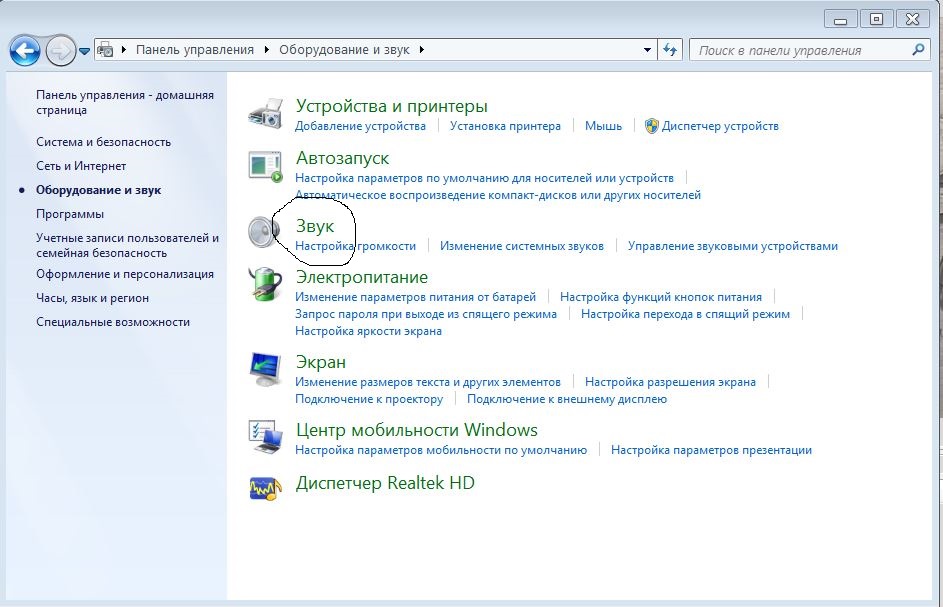Select Программы in sidebar

click(x=70, y=214)
